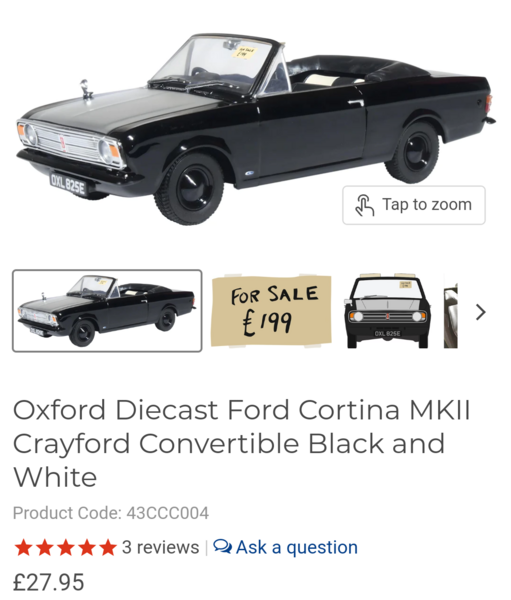Click the first red rating star
This screenshot has height=600, width=511.
23,547
